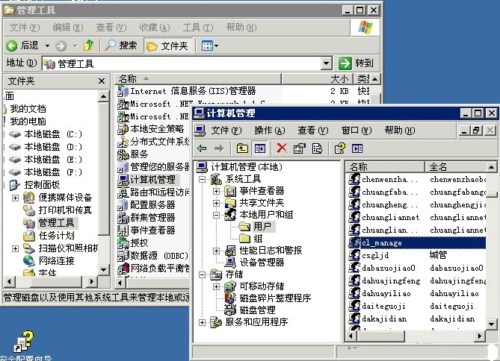Screen dimensions: 500x361
Task: Open the address bar dropdown arrow
Action: click(326, 63)
